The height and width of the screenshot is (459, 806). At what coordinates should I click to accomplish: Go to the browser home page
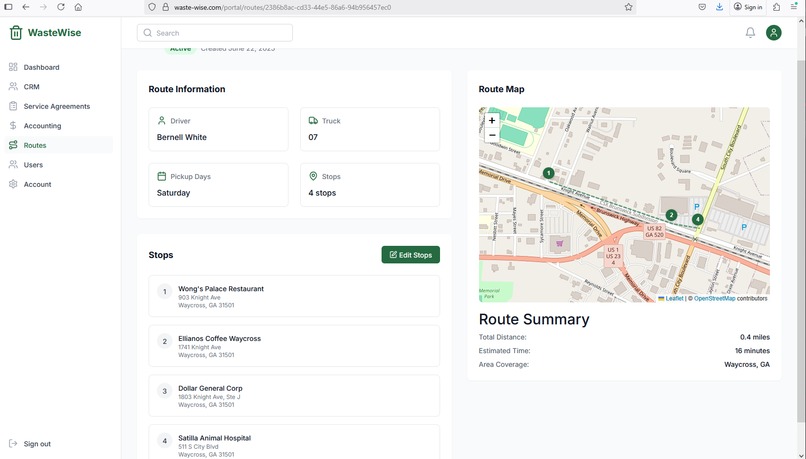(x=78, y=7)
